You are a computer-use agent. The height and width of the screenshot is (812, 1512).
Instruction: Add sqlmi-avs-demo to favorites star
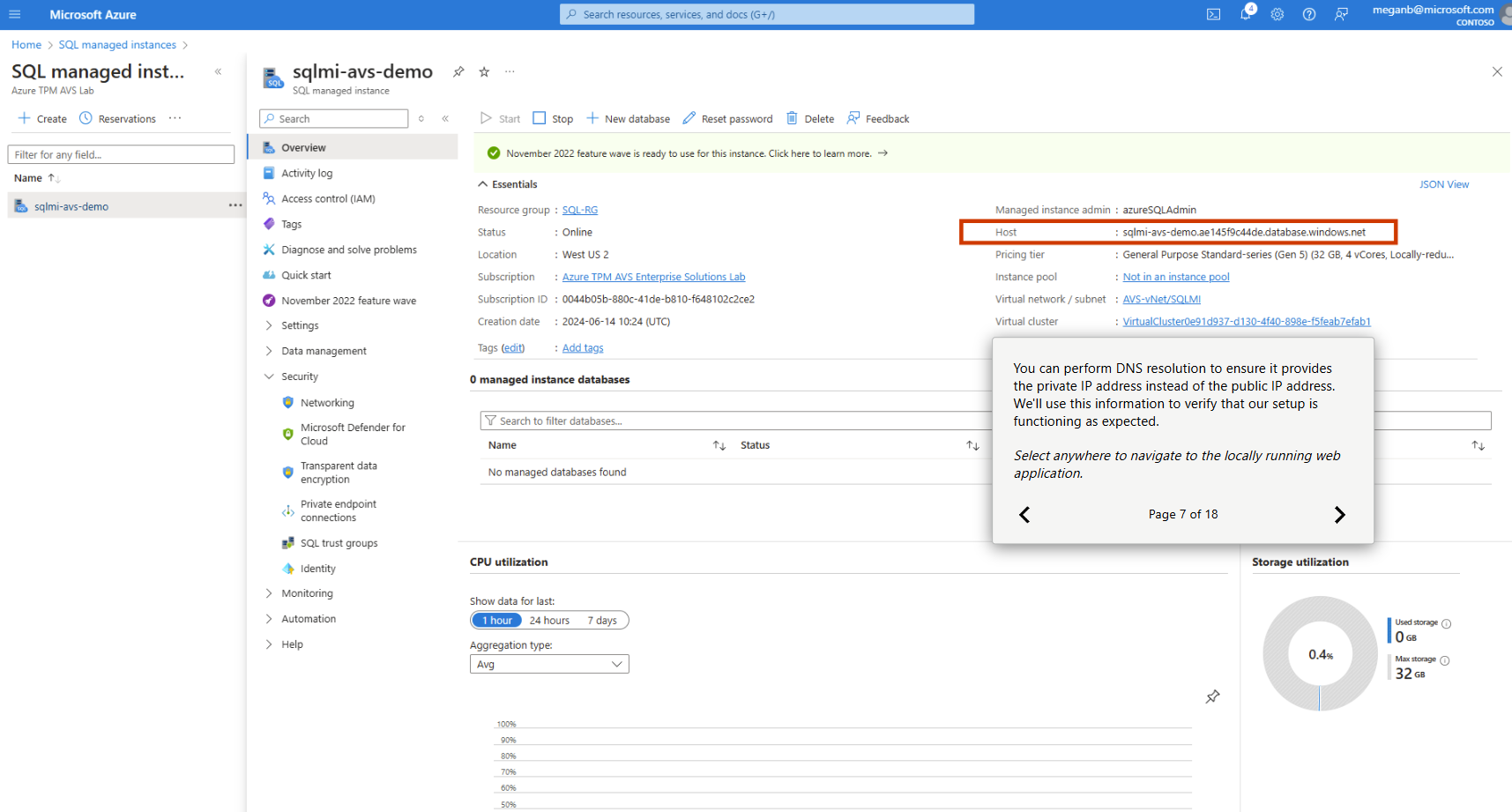[484, 71]
